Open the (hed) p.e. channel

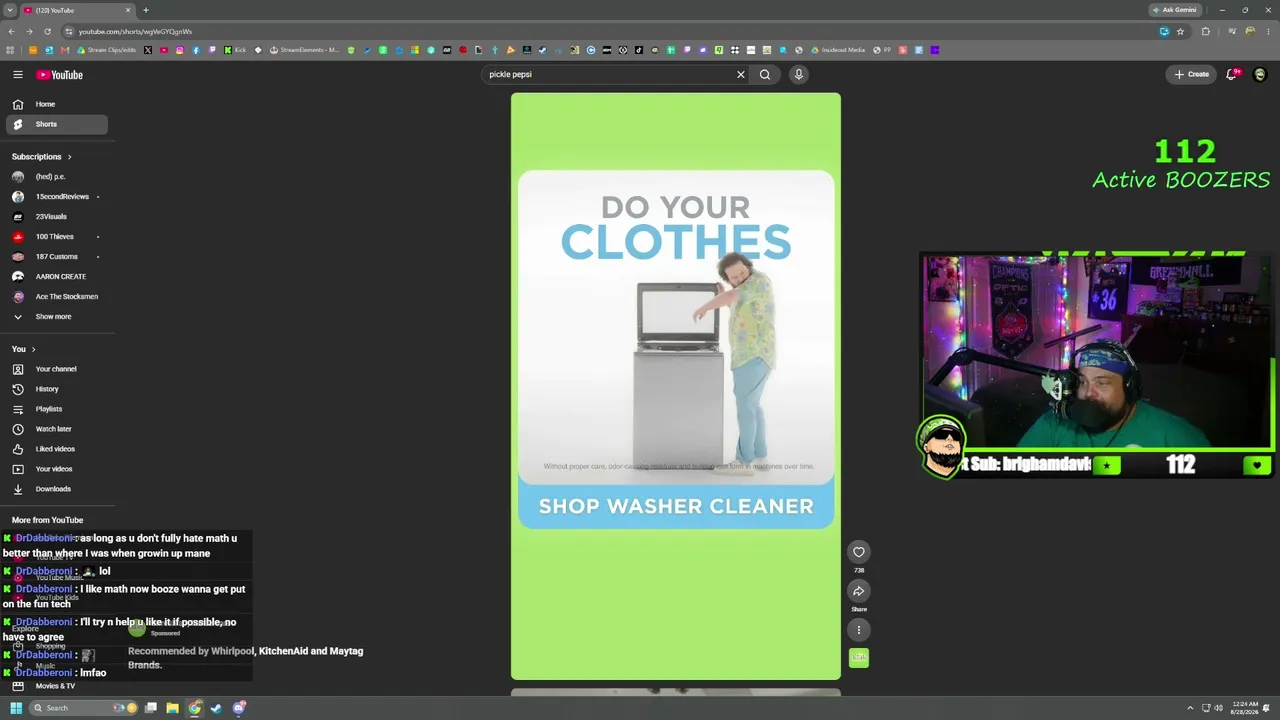[56, 177]
